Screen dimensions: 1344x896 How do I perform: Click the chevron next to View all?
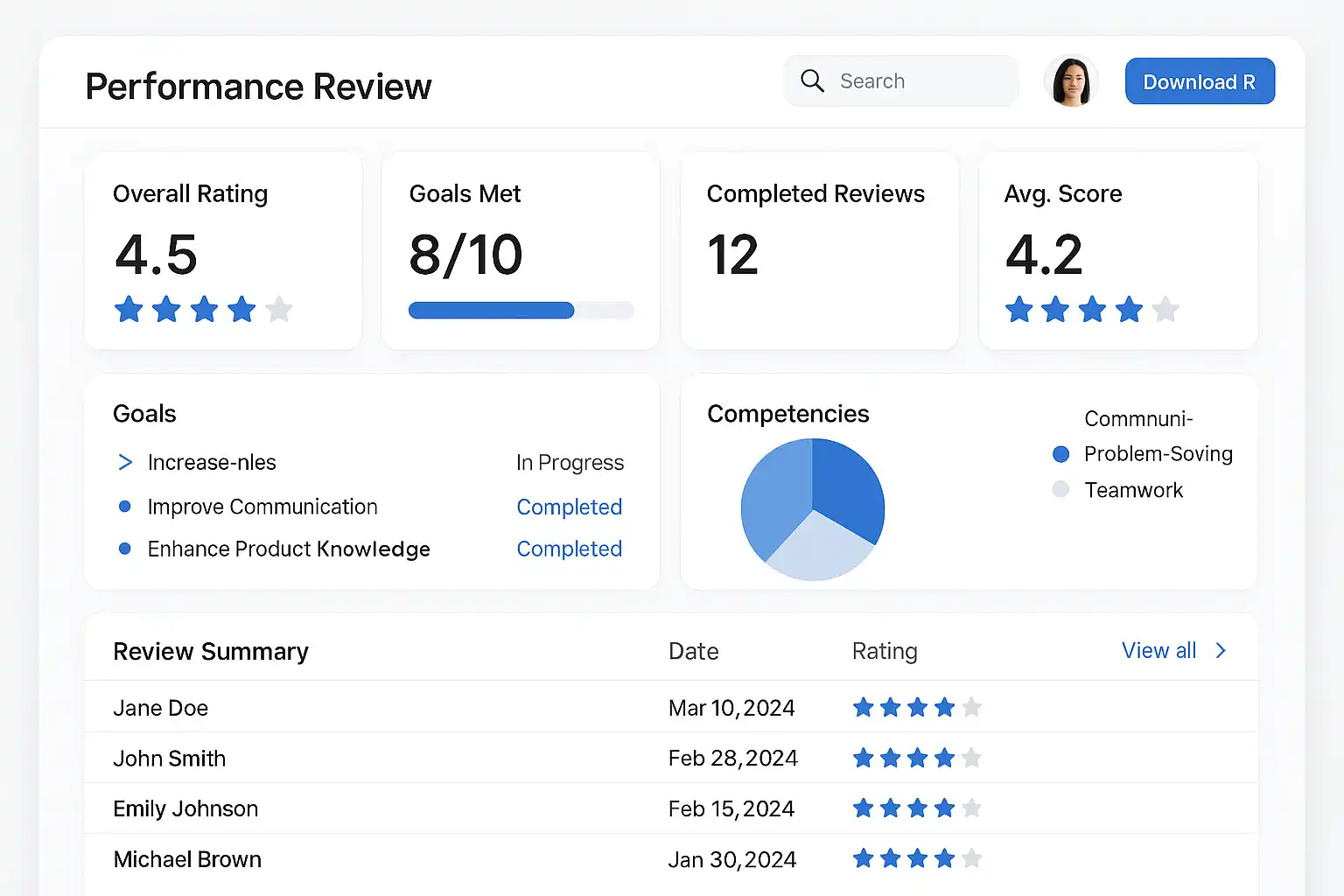click(1221, 650)
